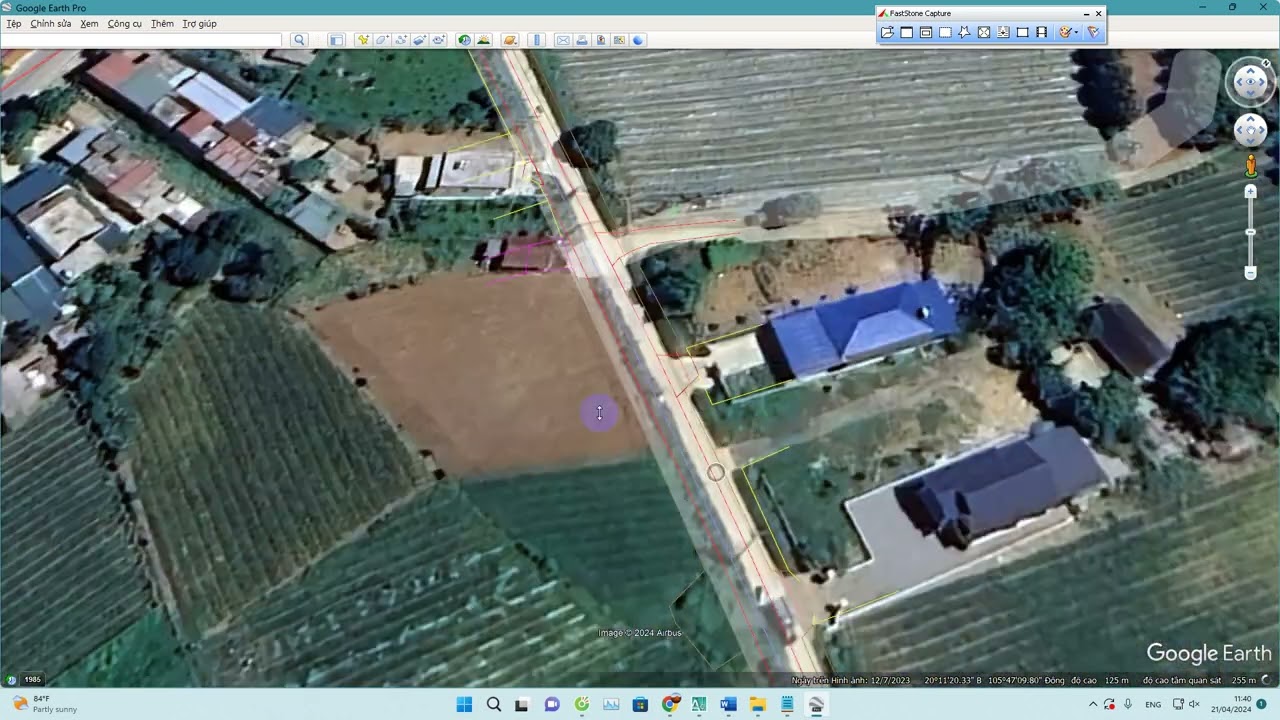1280x720 pixels.
Task: Capture rectangular region in FastStone
Action: click(x=945, y=32)
